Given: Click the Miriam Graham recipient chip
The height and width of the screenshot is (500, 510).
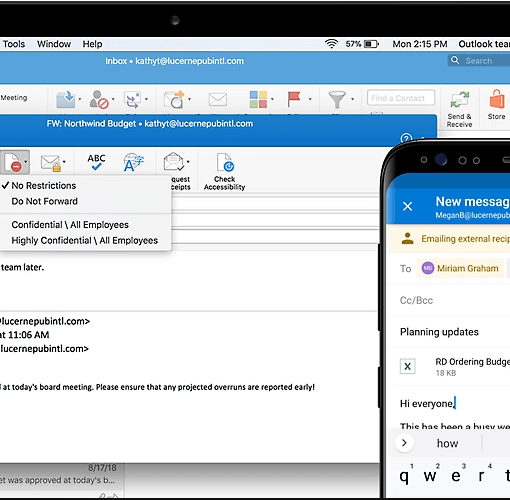Looking at the screenshot, I should [460, 268].
